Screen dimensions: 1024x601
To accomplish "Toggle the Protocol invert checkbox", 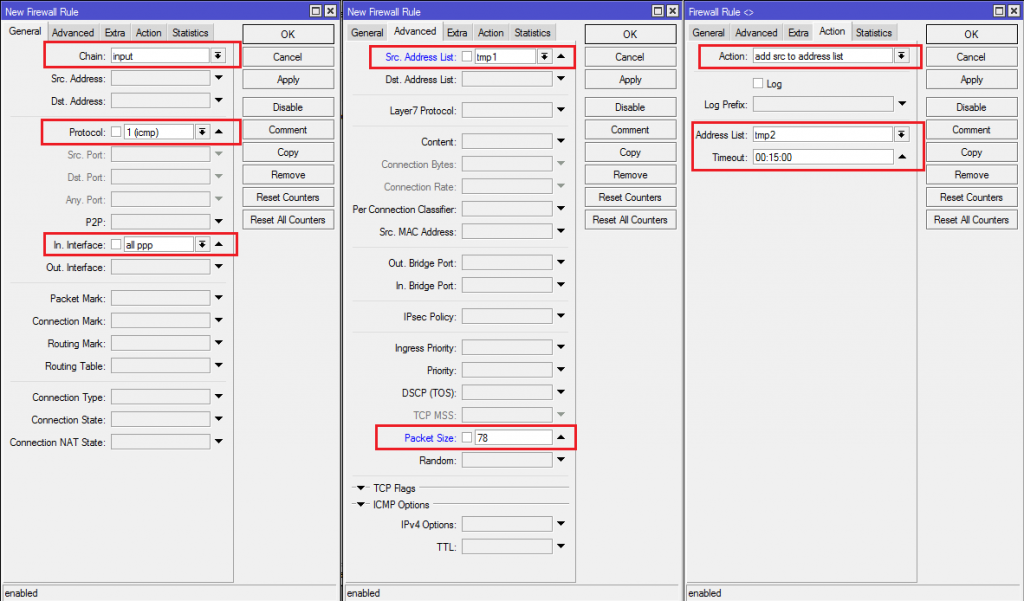I will 116,132.
